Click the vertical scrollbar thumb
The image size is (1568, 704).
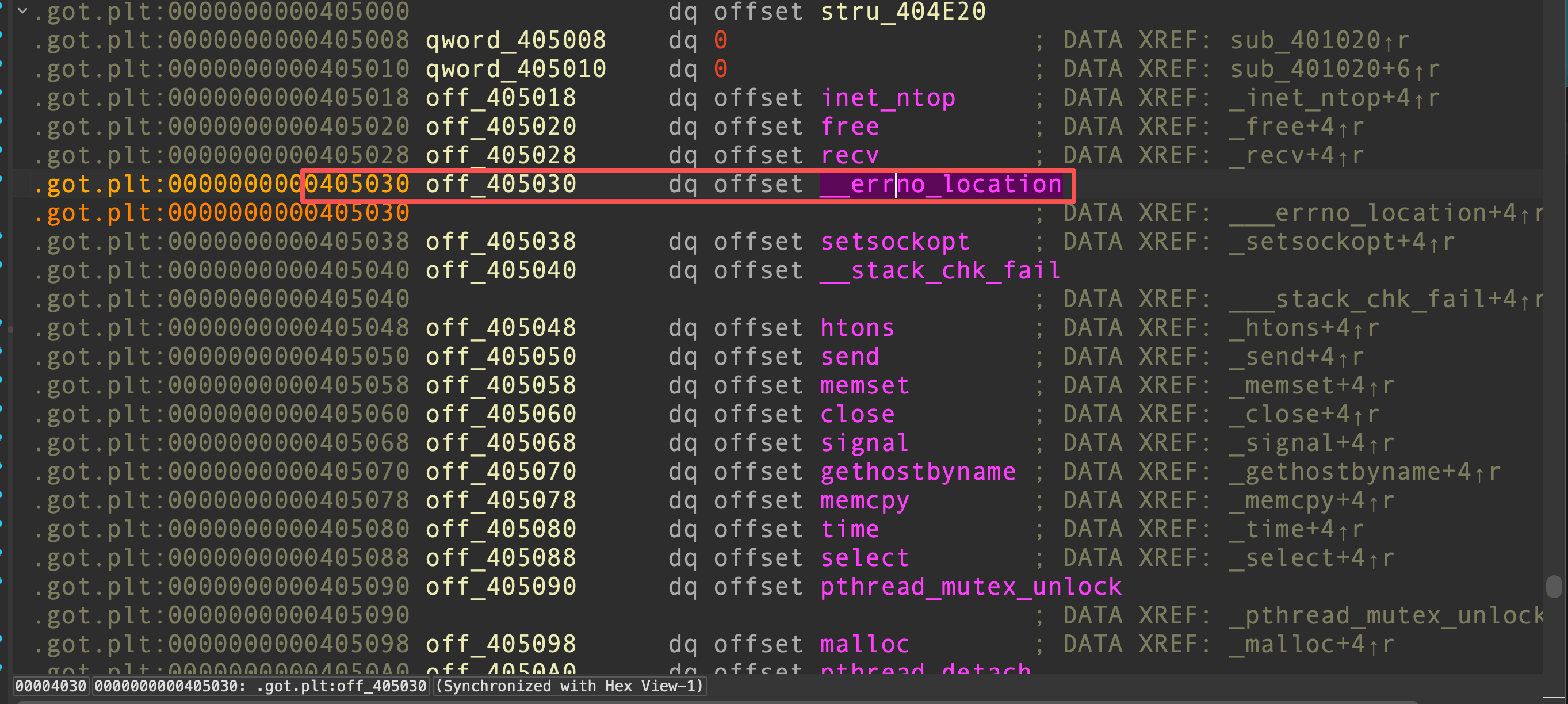coord(1554,587)
